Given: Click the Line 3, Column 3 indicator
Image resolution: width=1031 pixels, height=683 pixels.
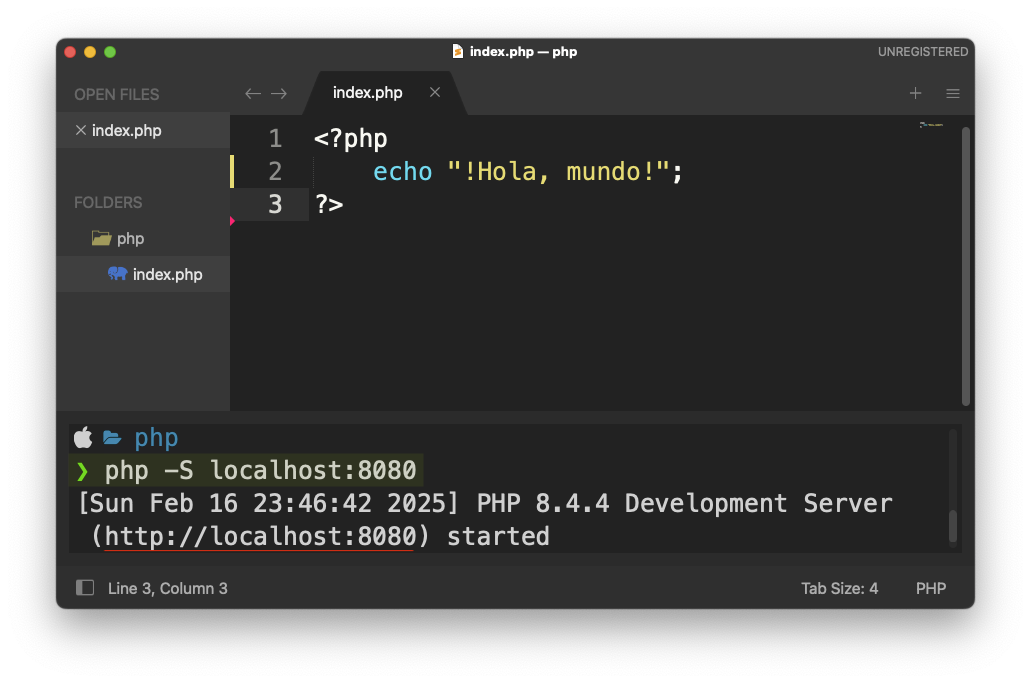Looking at the screenshot, I should click(x=167, y=588).
